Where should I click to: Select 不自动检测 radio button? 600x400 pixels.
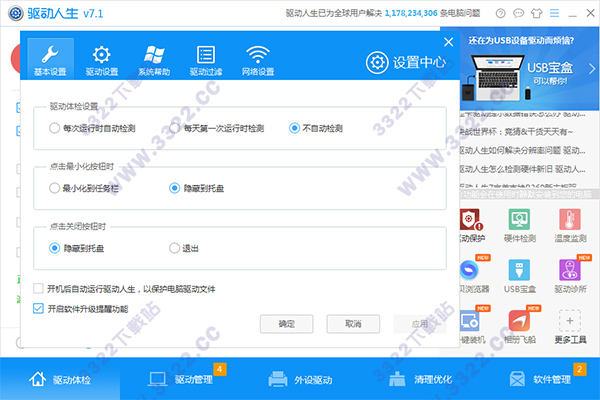[294, 128]
